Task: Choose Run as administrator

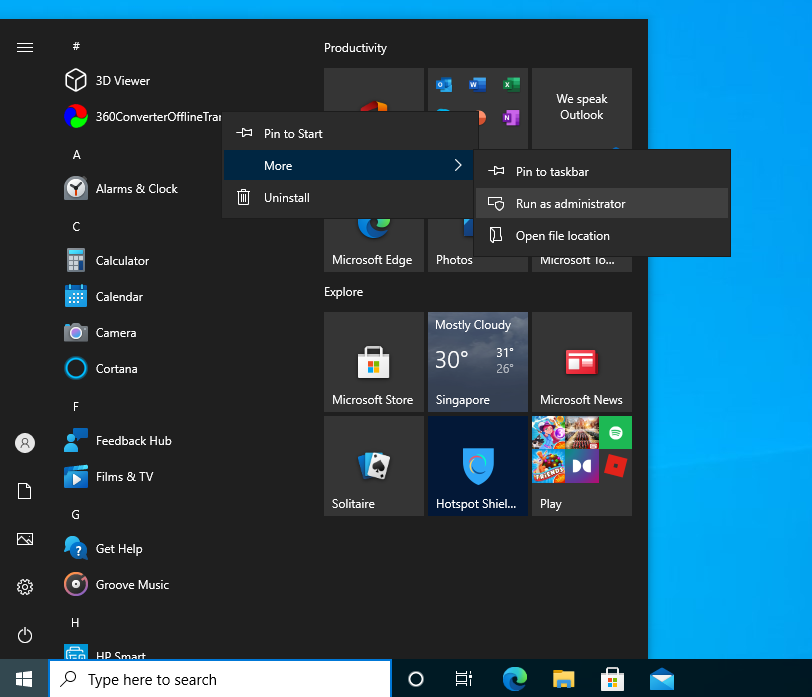Action: click(602, 204)
